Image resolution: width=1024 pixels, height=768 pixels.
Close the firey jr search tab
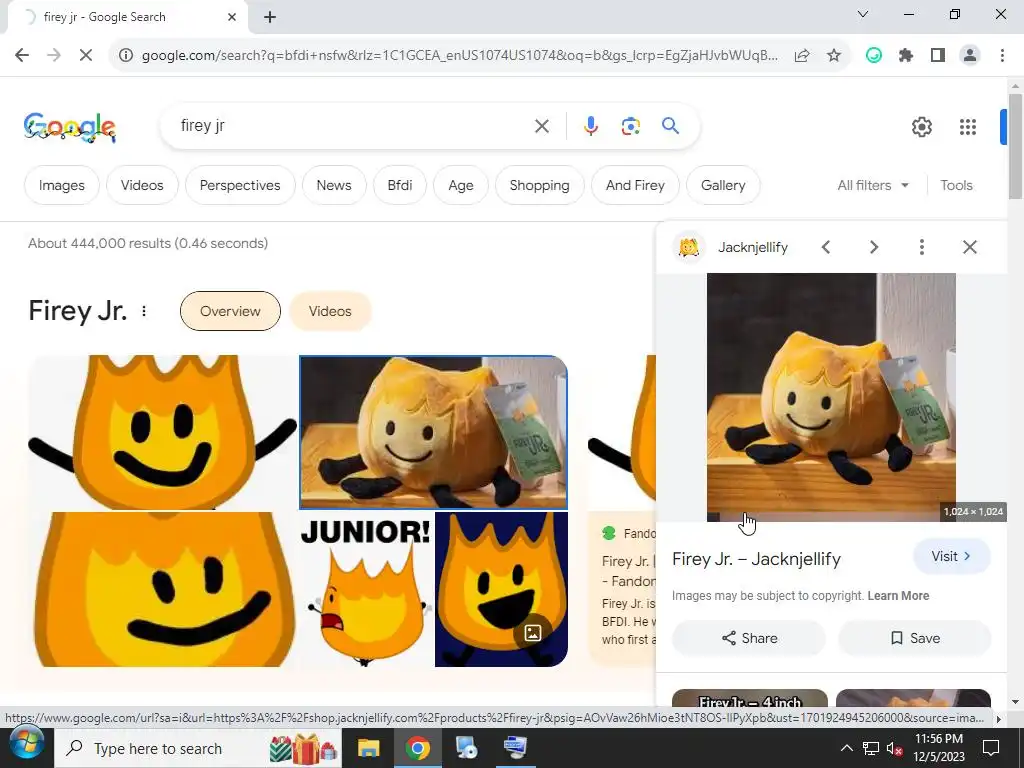[232, 17]
